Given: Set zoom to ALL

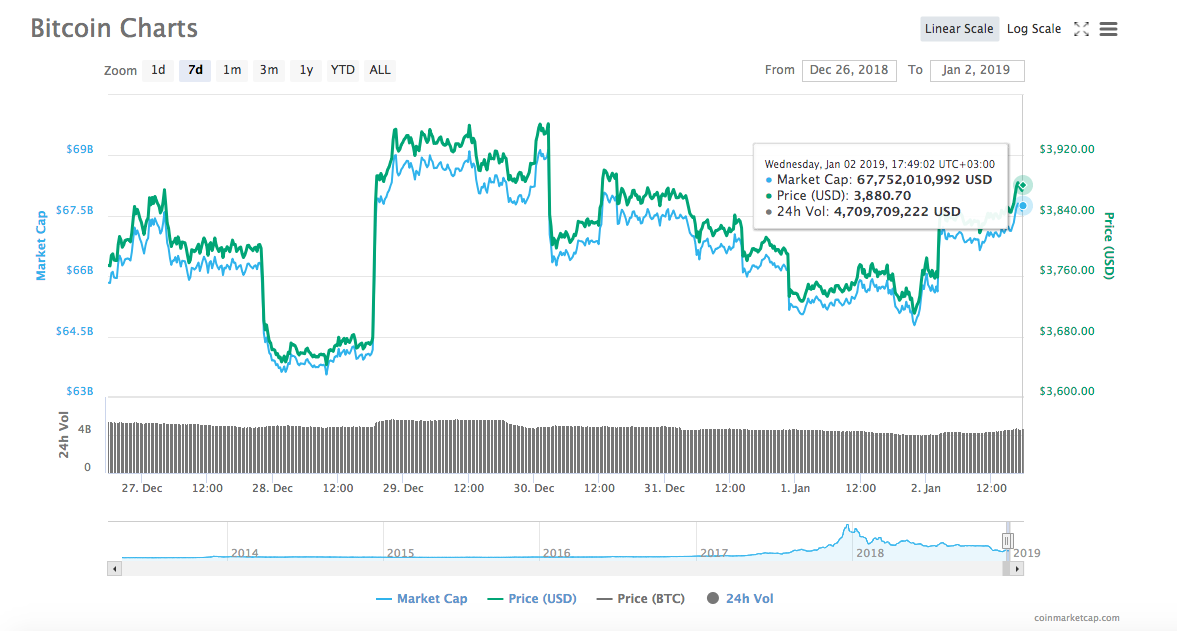Looking at the screenshot, I should pos(380,70).
